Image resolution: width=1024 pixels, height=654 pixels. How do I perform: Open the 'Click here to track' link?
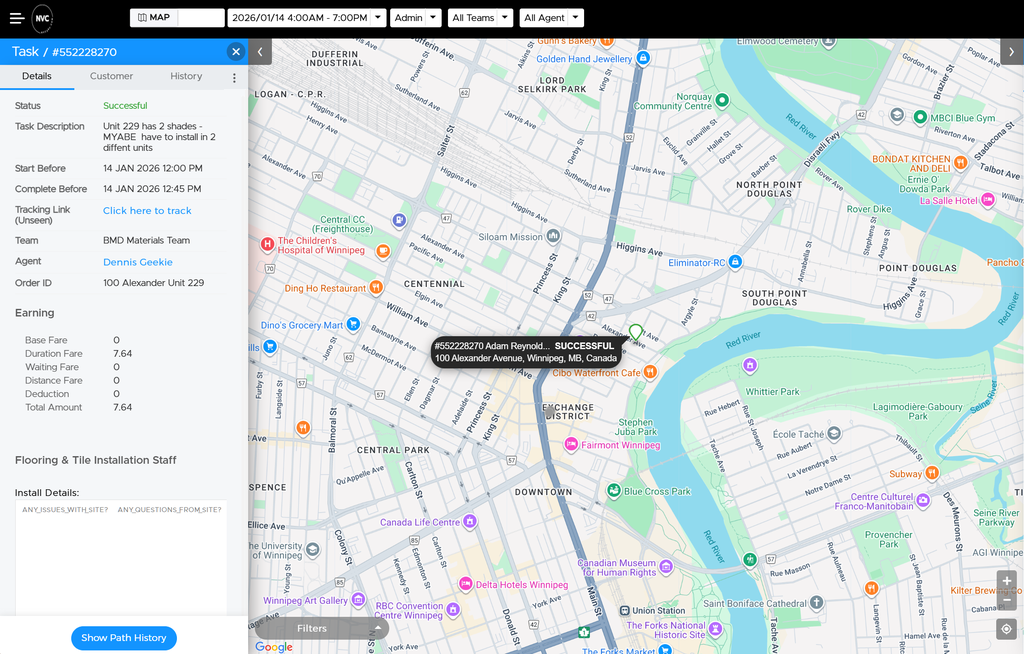click(147, 211)
